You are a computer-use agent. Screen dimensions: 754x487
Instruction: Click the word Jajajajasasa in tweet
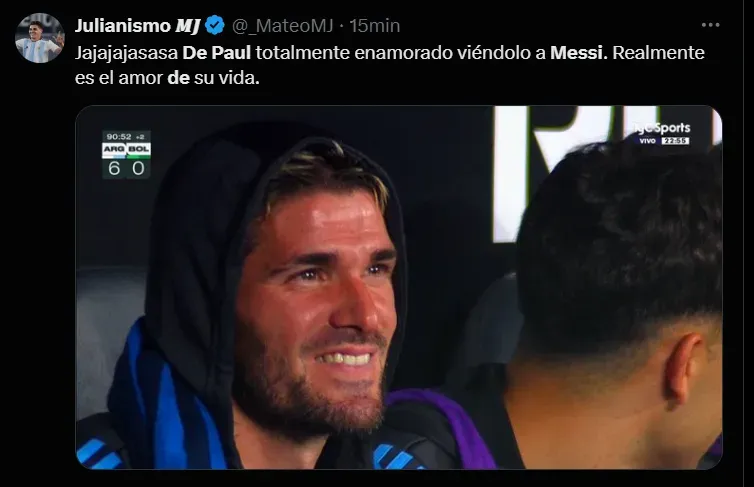coord(126,52)
